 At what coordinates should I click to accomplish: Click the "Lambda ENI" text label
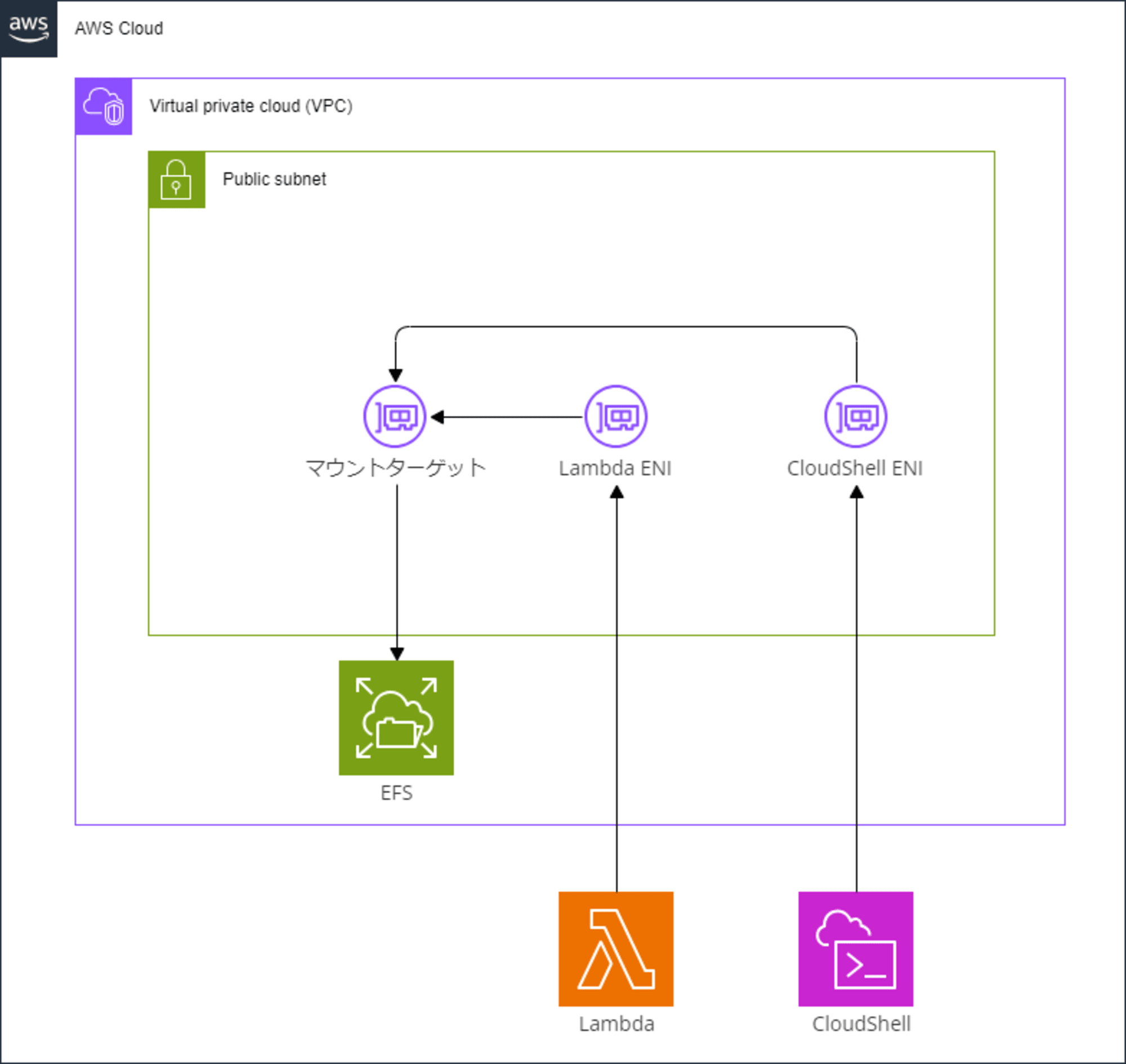(x=615, y=468)
